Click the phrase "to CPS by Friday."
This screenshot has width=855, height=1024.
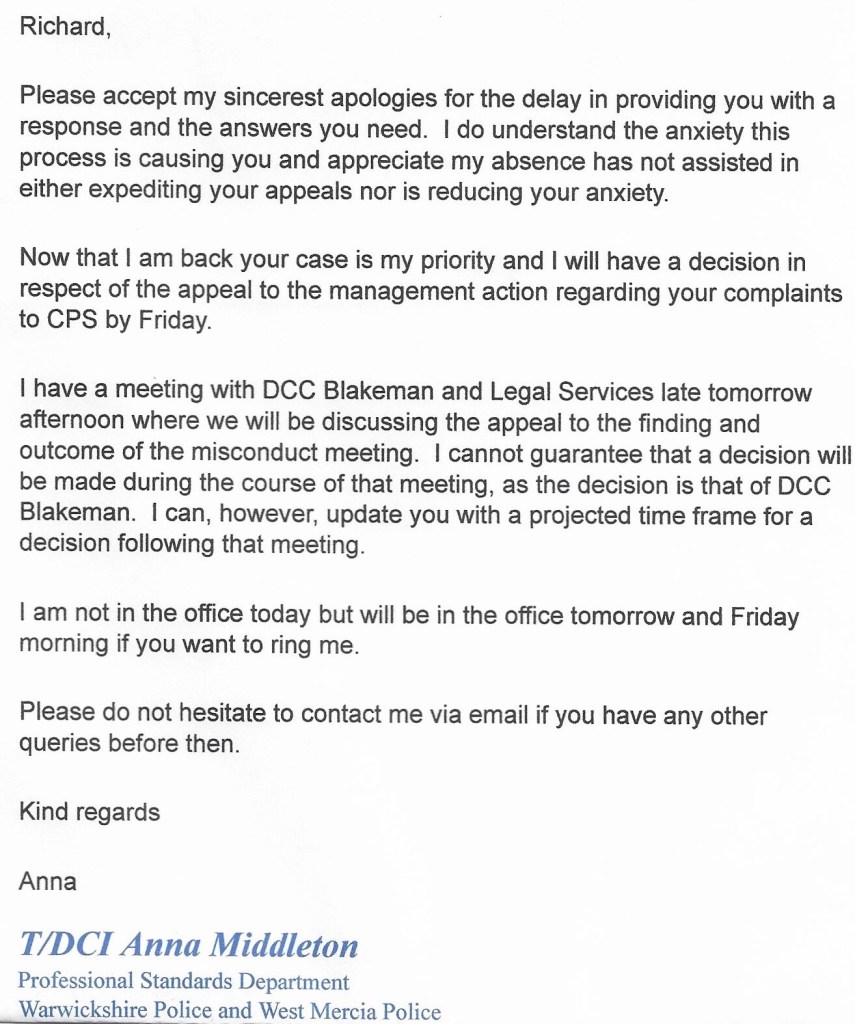pyautogui.click(x=115, y=324)
